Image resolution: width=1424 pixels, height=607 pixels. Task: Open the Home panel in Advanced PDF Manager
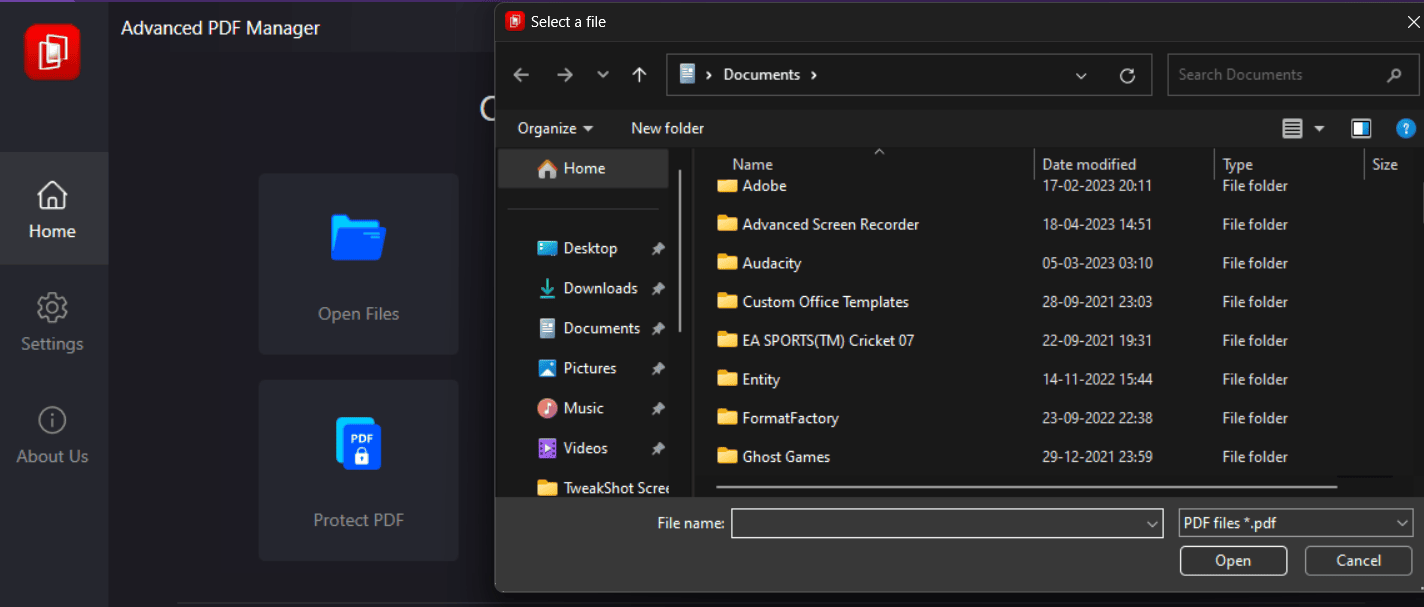click(52, 210)
